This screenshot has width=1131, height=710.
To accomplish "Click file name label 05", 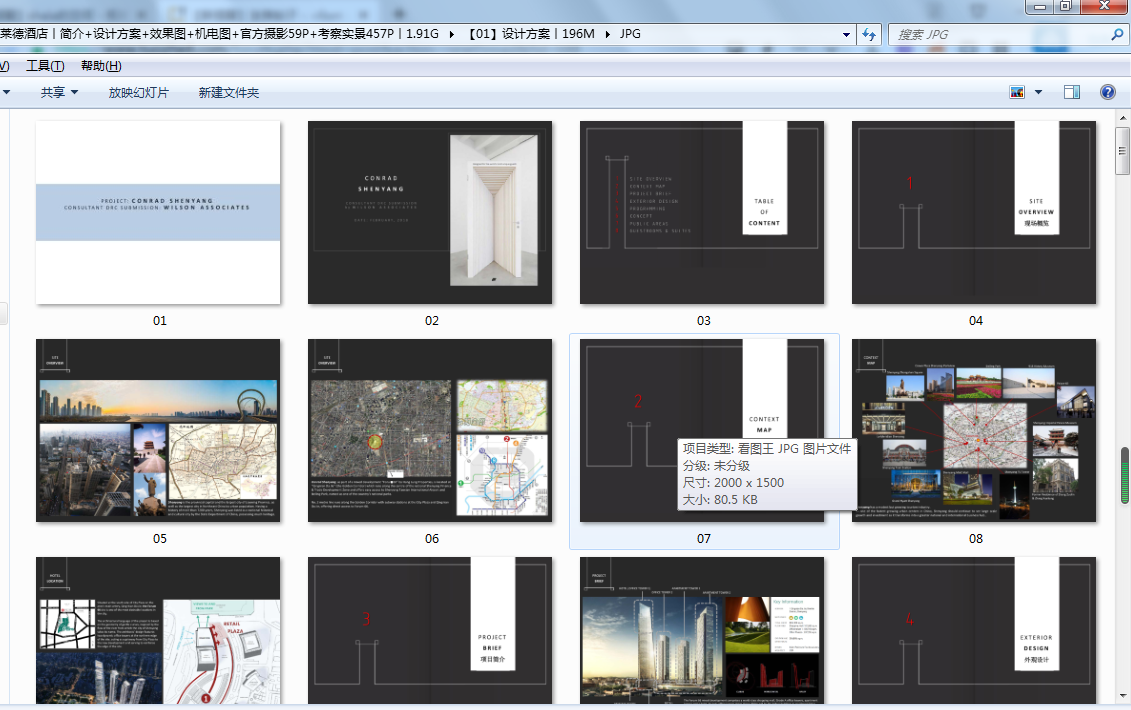I will (159, 538).
